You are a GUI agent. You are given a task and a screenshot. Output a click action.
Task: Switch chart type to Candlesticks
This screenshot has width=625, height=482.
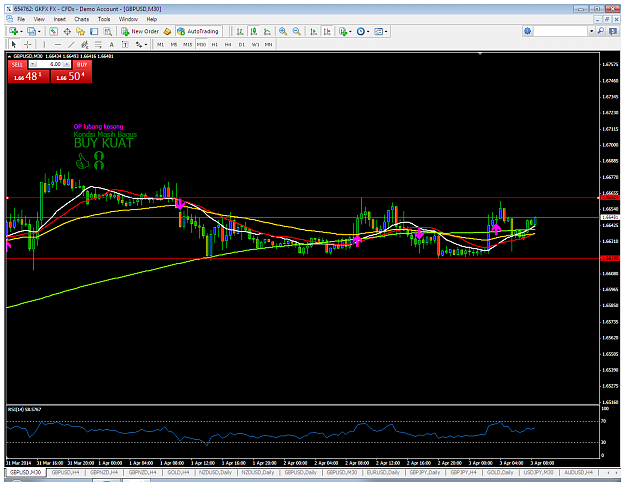click(254, 31)
